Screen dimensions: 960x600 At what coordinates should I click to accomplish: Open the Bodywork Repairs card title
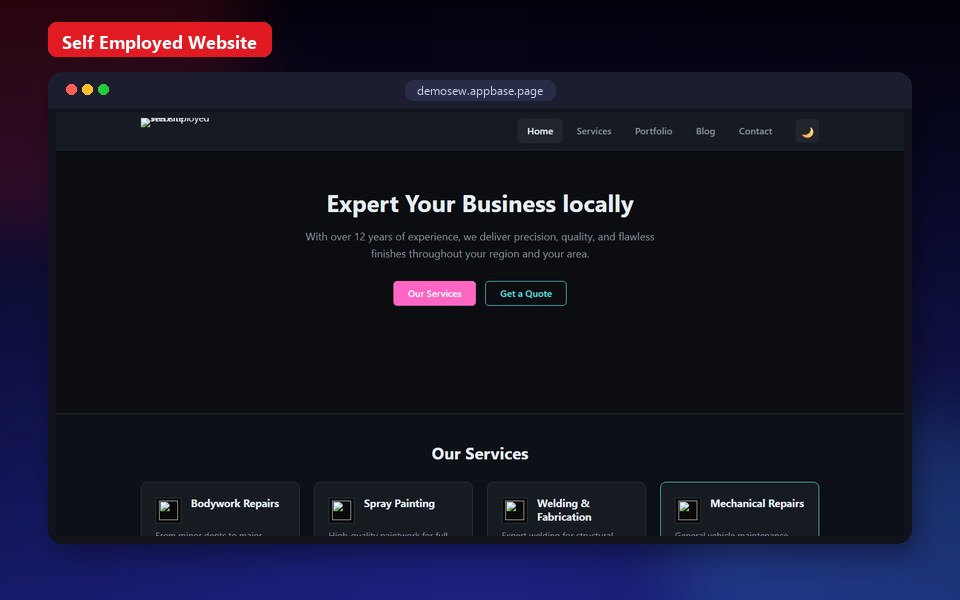pos(235,503)
